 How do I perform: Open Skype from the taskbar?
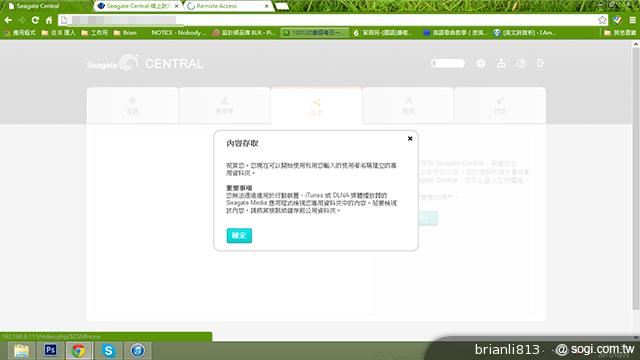pos(108,351)
